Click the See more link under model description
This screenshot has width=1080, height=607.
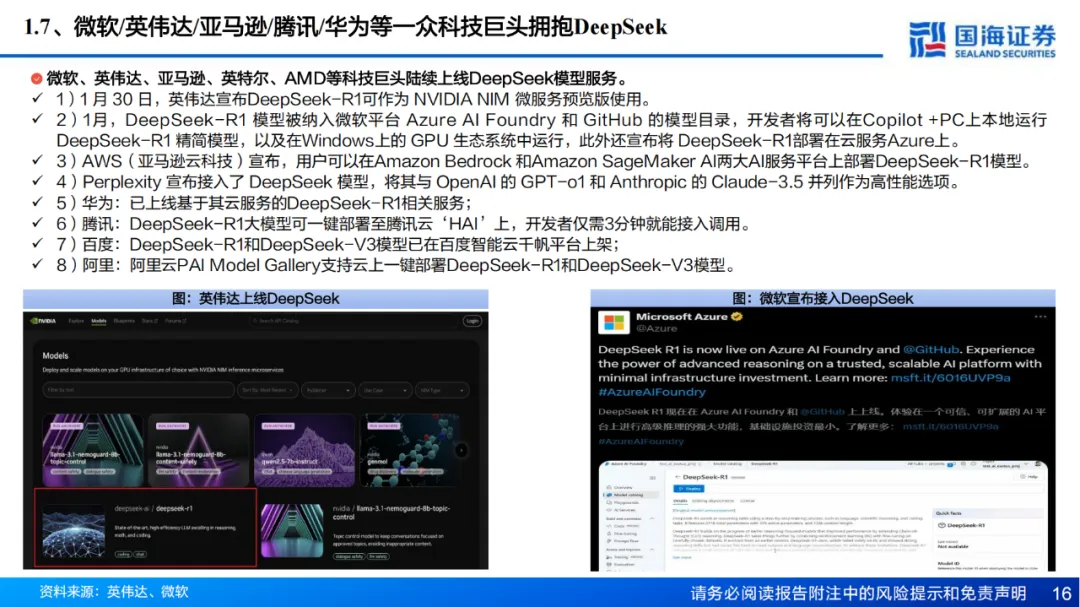(681, 557)
